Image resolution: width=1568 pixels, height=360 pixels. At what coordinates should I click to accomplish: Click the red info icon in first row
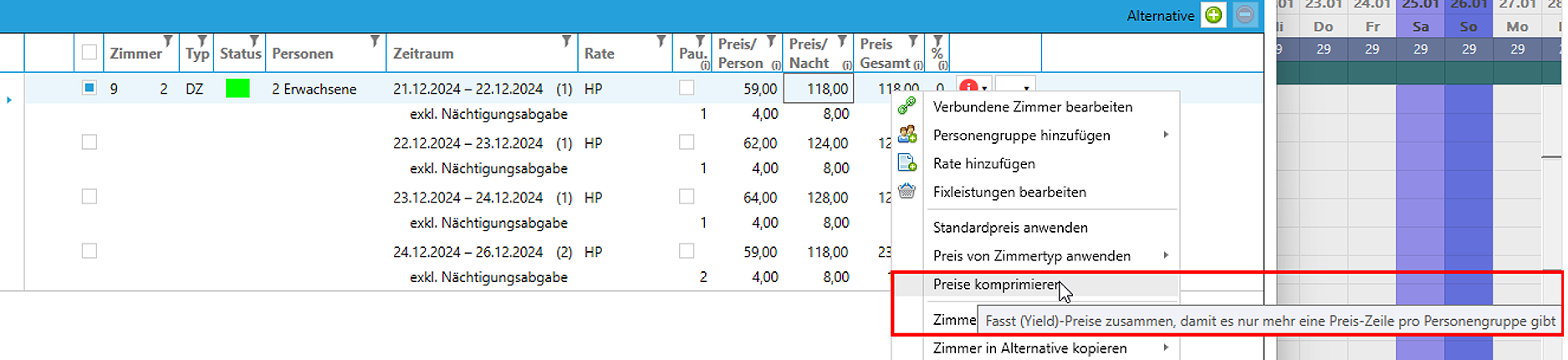(968, 87)
